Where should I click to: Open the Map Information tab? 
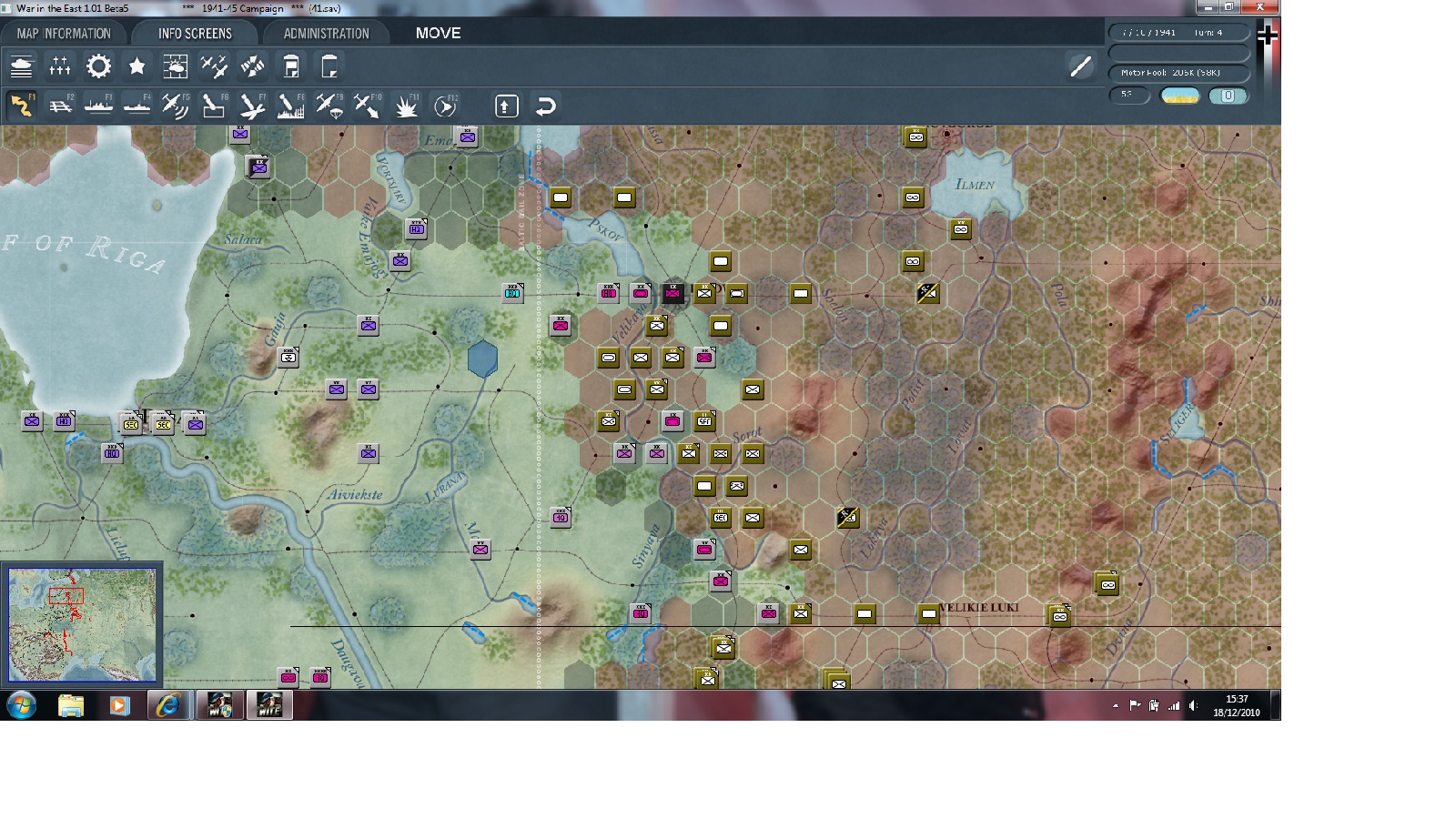(x=64, y=34)
